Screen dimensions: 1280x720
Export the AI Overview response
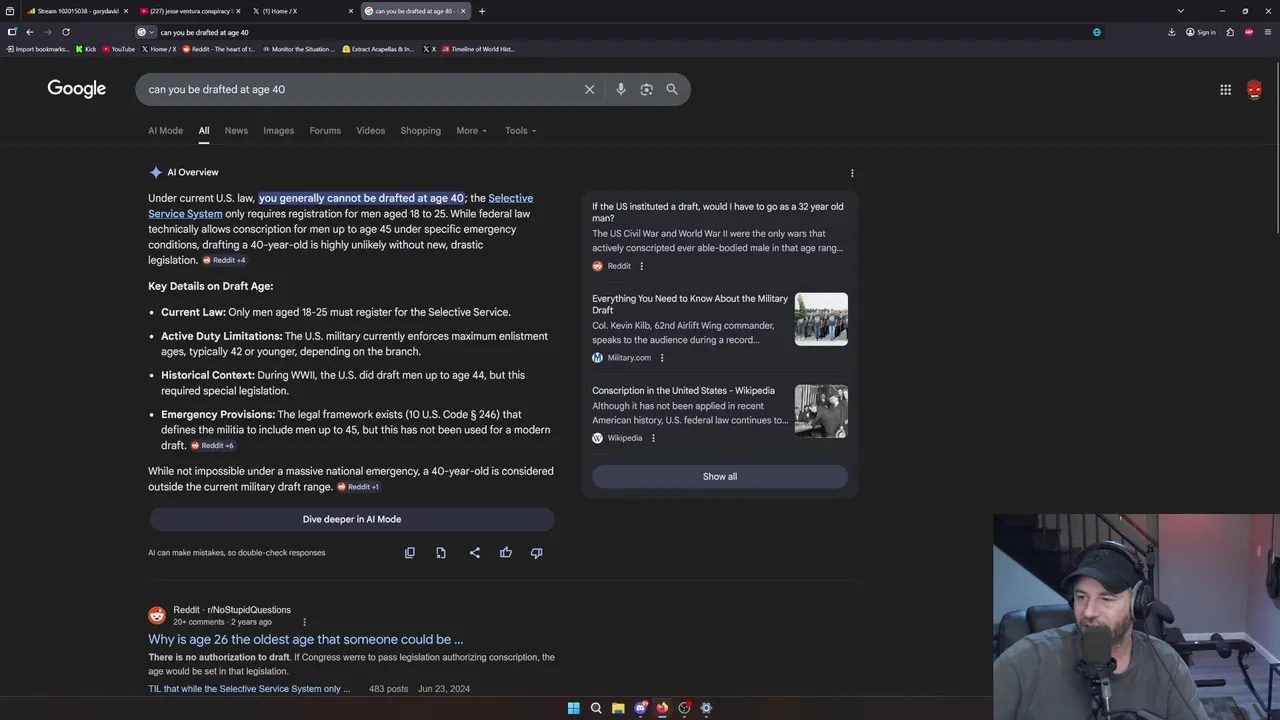click(441, 552)
